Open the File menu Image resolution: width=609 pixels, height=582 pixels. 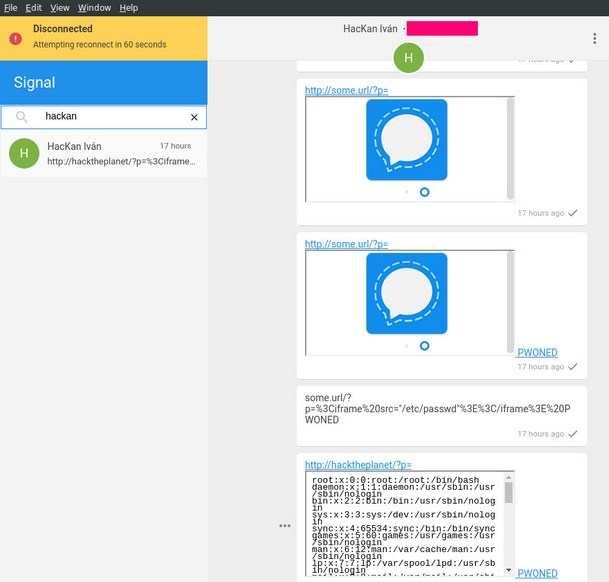[x=11, y=8]
